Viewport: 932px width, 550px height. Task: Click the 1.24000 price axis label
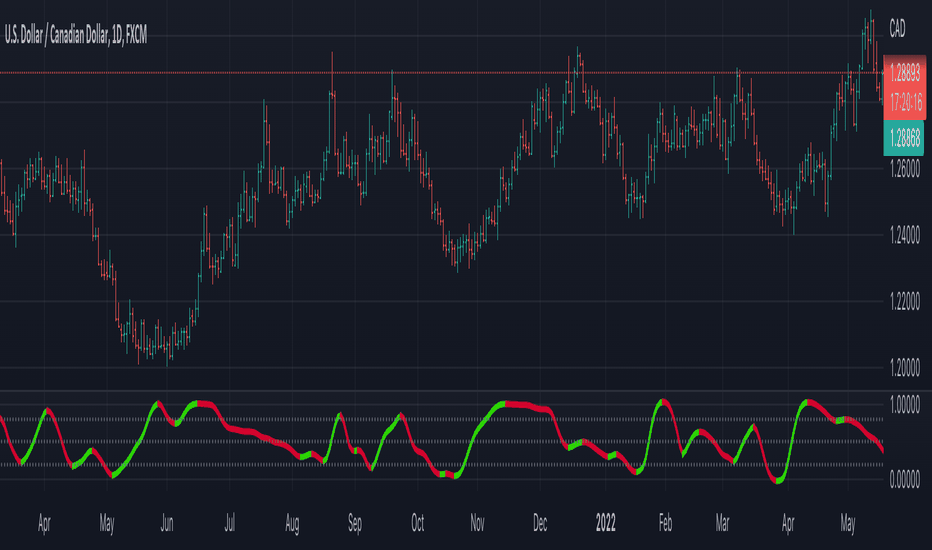pyautogui.click(x=905, y=235)
